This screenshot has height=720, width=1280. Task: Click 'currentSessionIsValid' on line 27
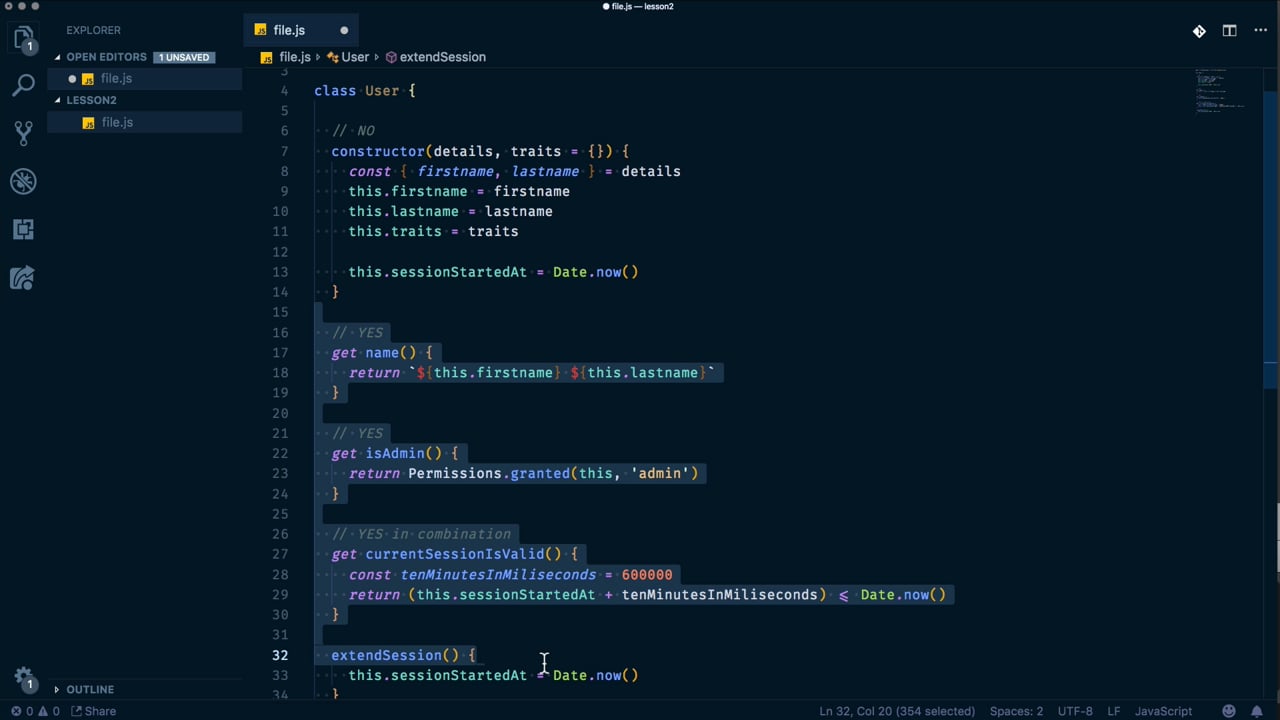(x=455, y=554)
